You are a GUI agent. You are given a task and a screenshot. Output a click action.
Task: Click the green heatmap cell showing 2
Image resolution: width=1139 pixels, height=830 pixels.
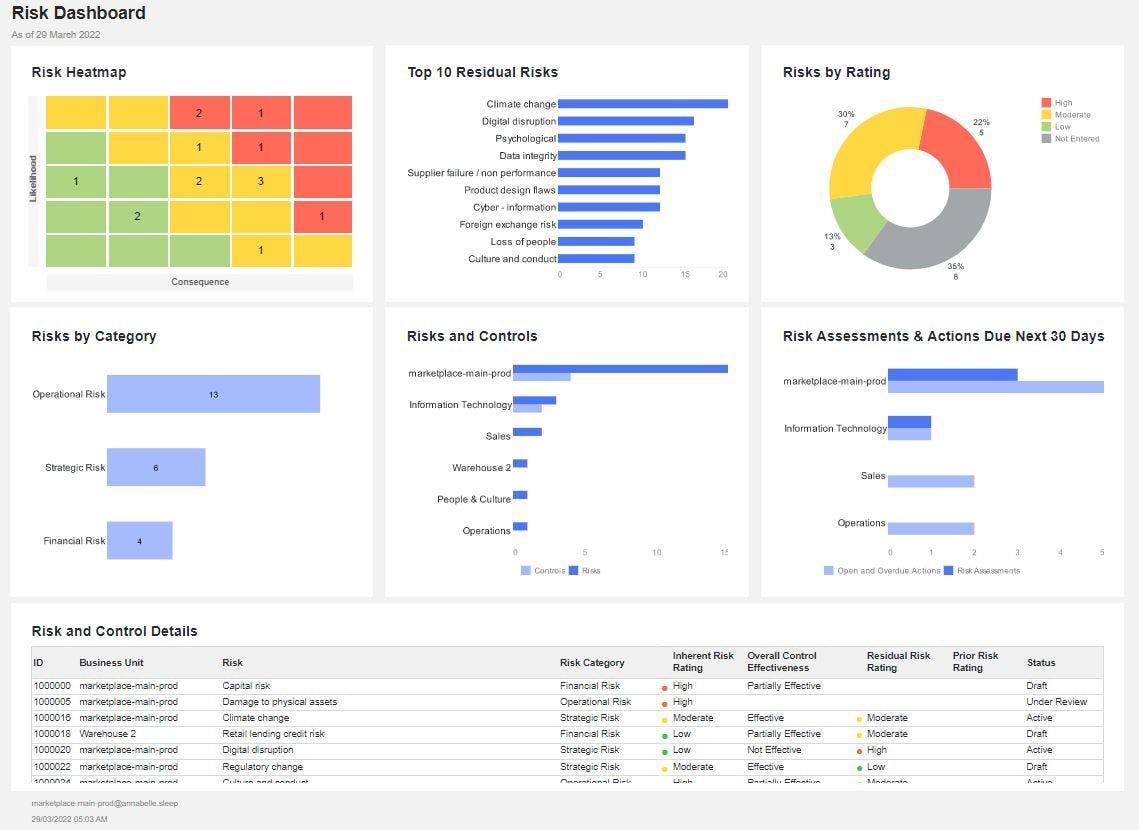[137, 216]
